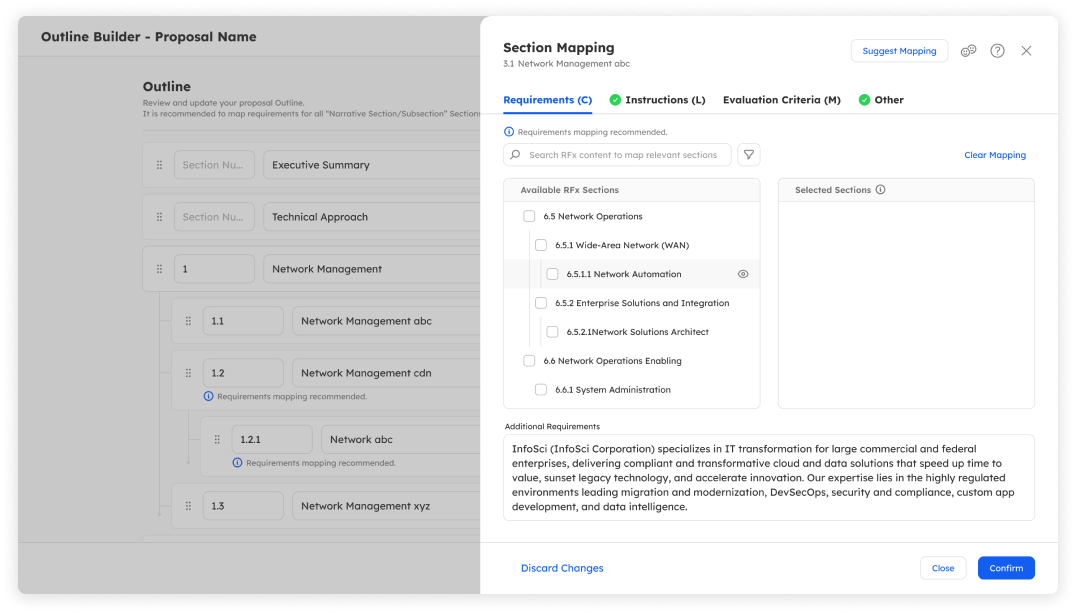Click the drag handle beside Technical Approach

click(159, 217)
